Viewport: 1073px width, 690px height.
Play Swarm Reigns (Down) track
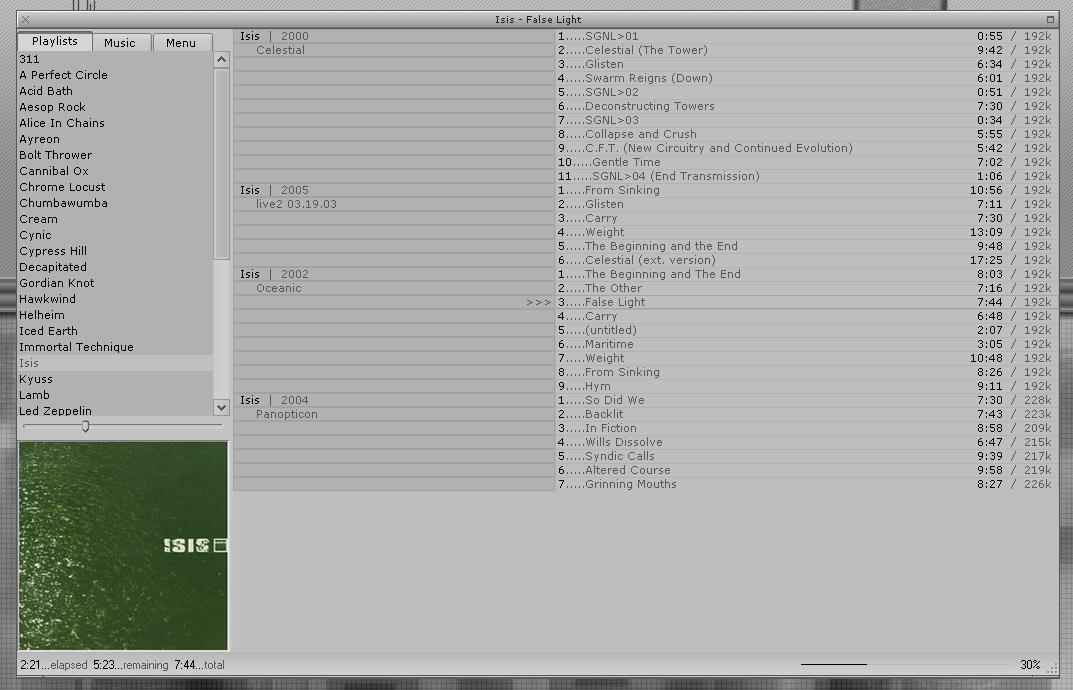(x=805, y=78)
